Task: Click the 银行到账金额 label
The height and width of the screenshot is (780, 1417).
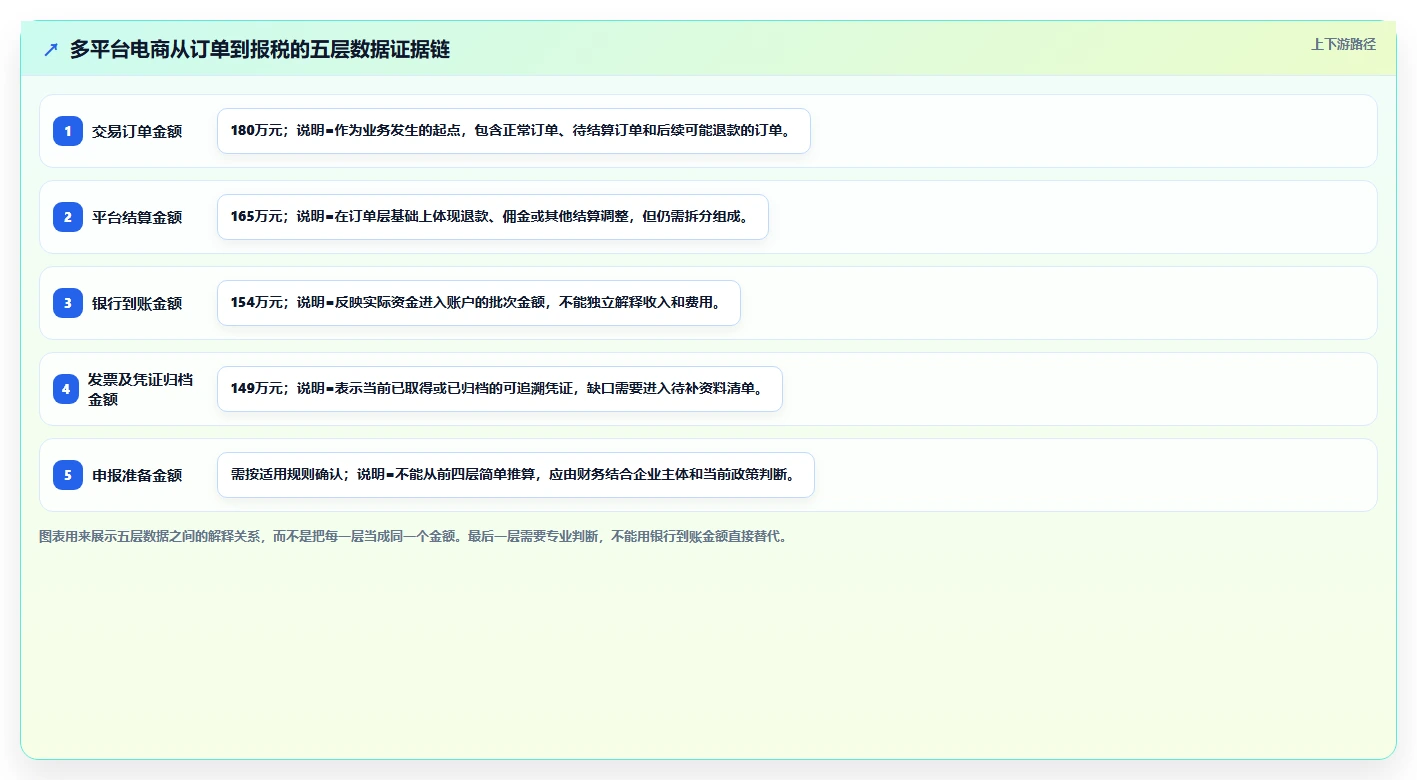Action: (x=137, y=303)
